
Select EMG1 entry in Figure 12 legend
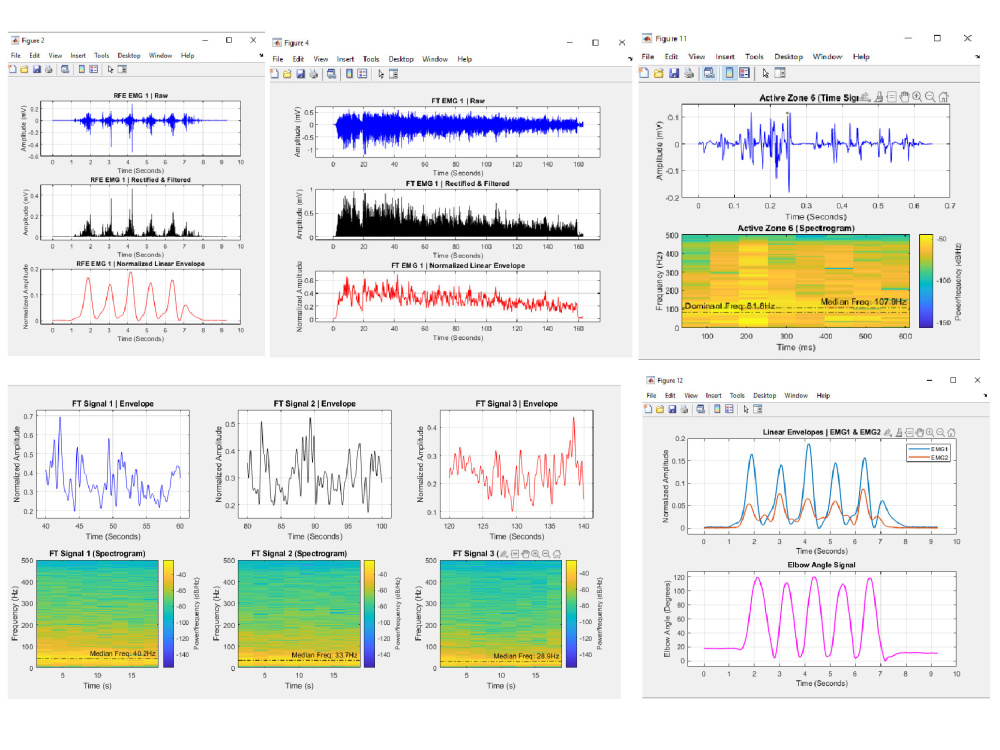click(x=929, y=449)
